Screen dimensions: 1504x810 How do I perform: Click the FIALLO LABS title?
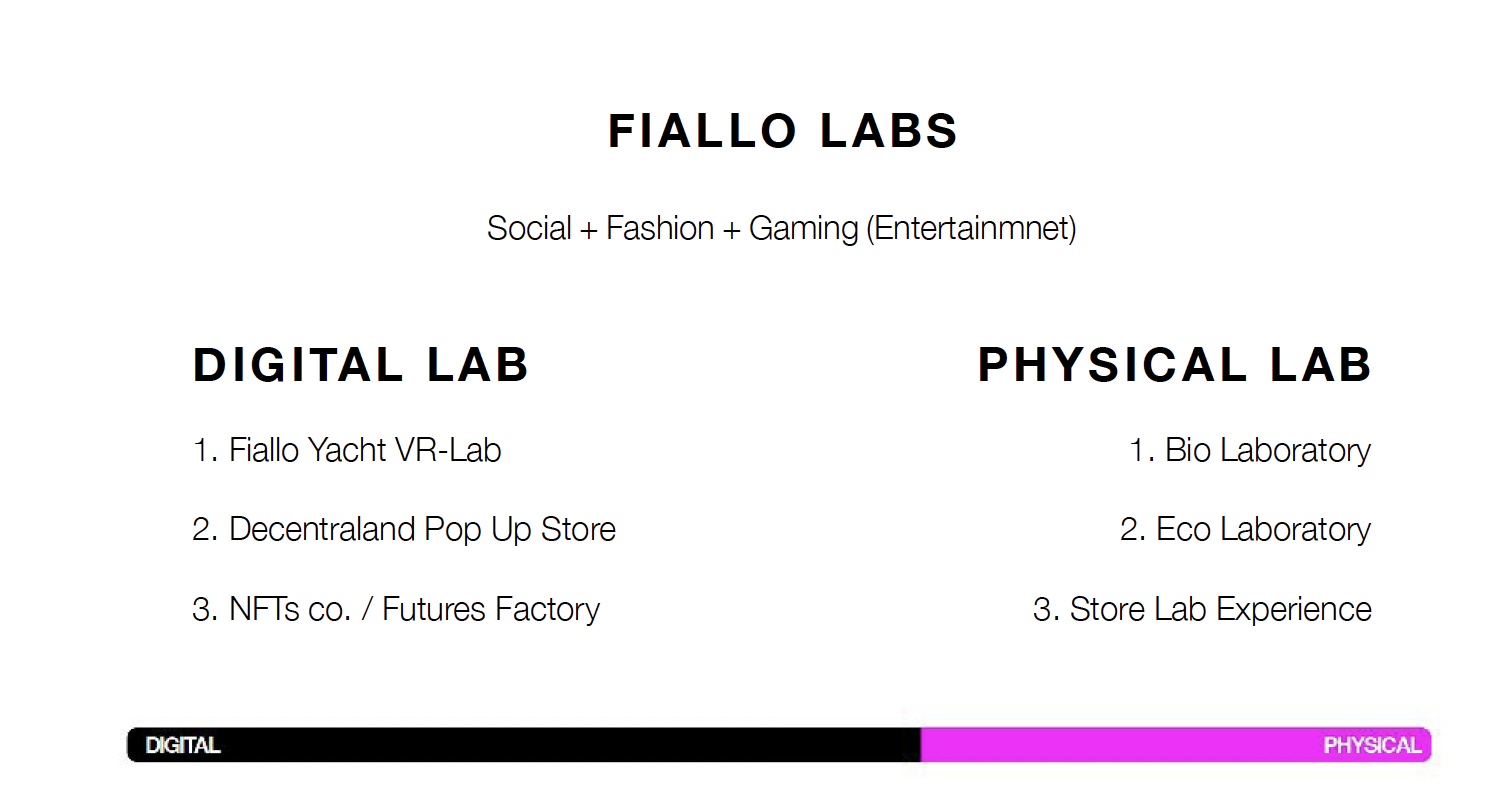click(783, 131)
